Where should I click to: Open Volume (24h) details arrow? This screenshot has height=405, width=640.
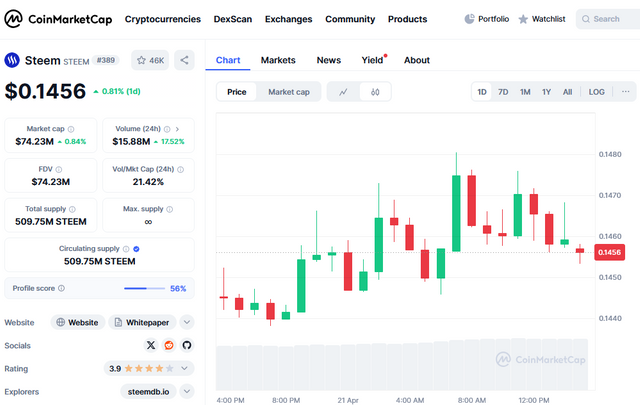[x=177, y=129]
